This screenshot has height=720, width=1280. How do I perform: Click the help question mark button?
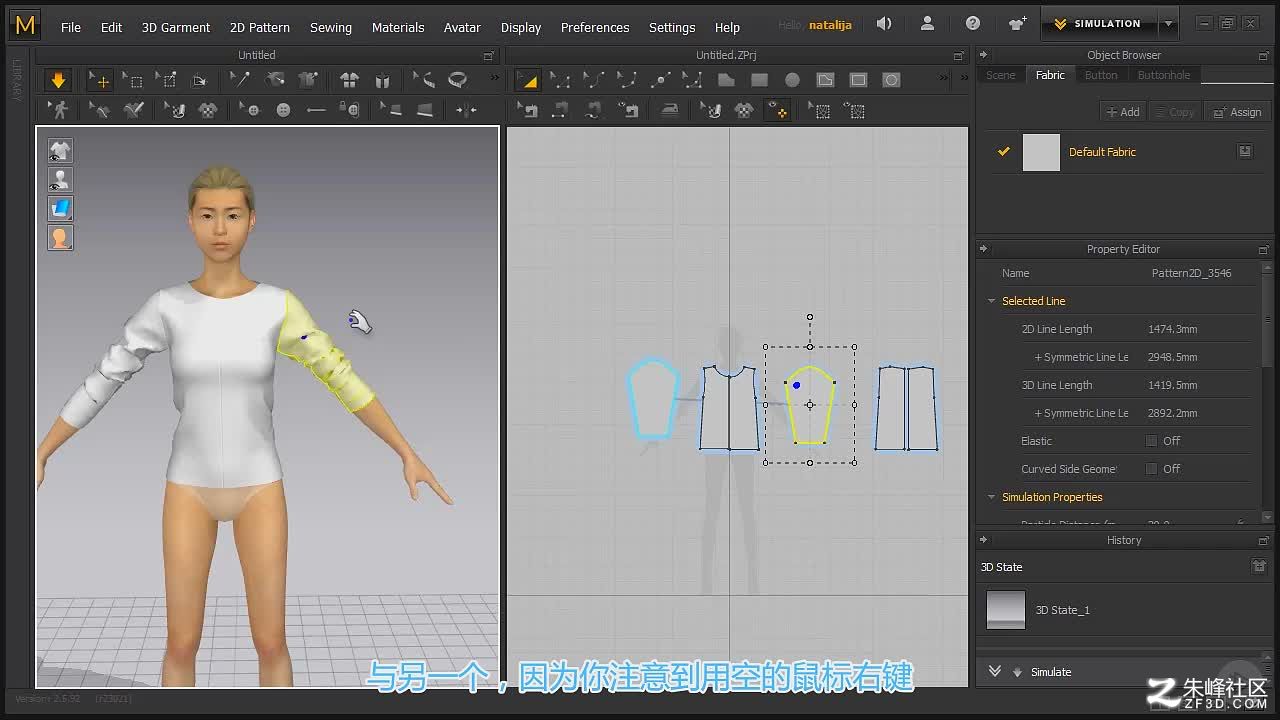pyautogui.click(x=973, y=24)
